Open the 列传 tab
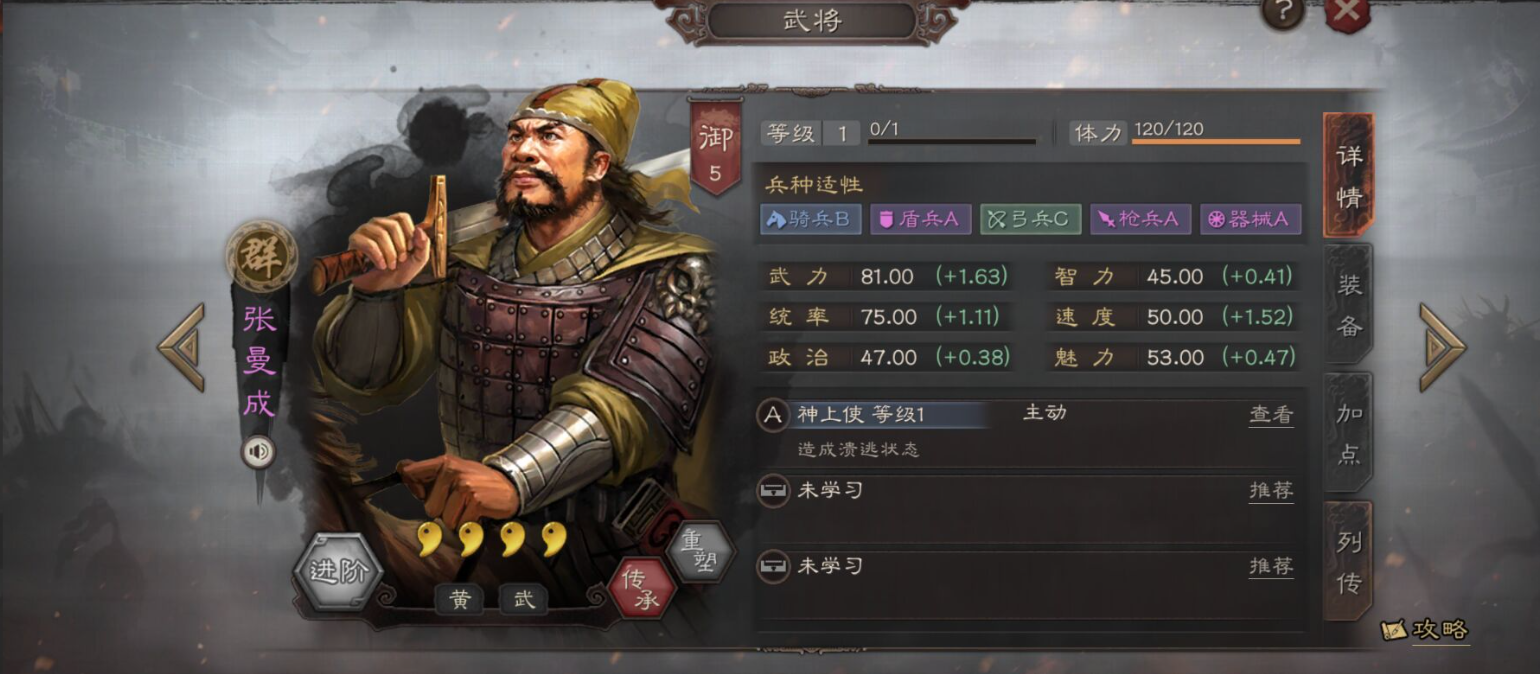 [x=1349, y=562]
